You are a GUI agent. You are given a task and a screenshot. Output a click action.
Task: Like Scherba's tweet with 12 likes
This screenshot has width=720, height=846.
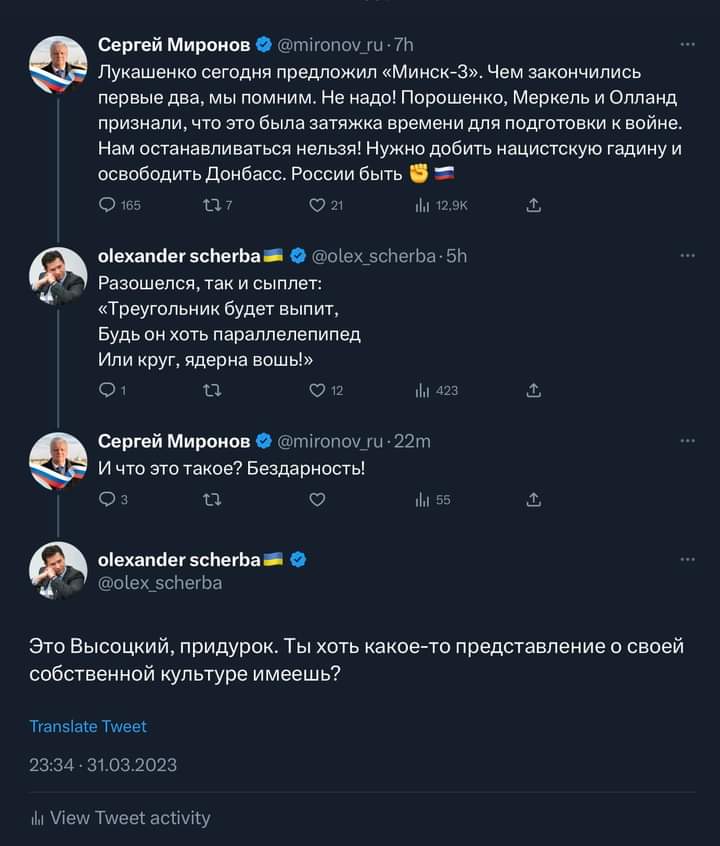pos(317,390)
